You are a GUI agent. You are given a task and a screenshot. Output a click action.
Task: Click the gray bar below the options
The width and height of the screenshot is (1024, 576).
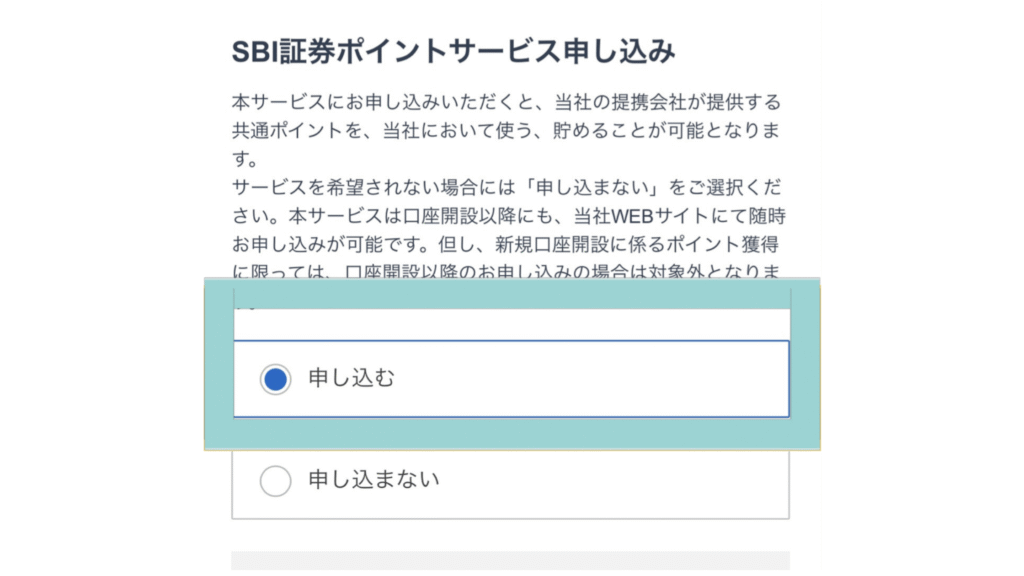(x=510, y=560)
